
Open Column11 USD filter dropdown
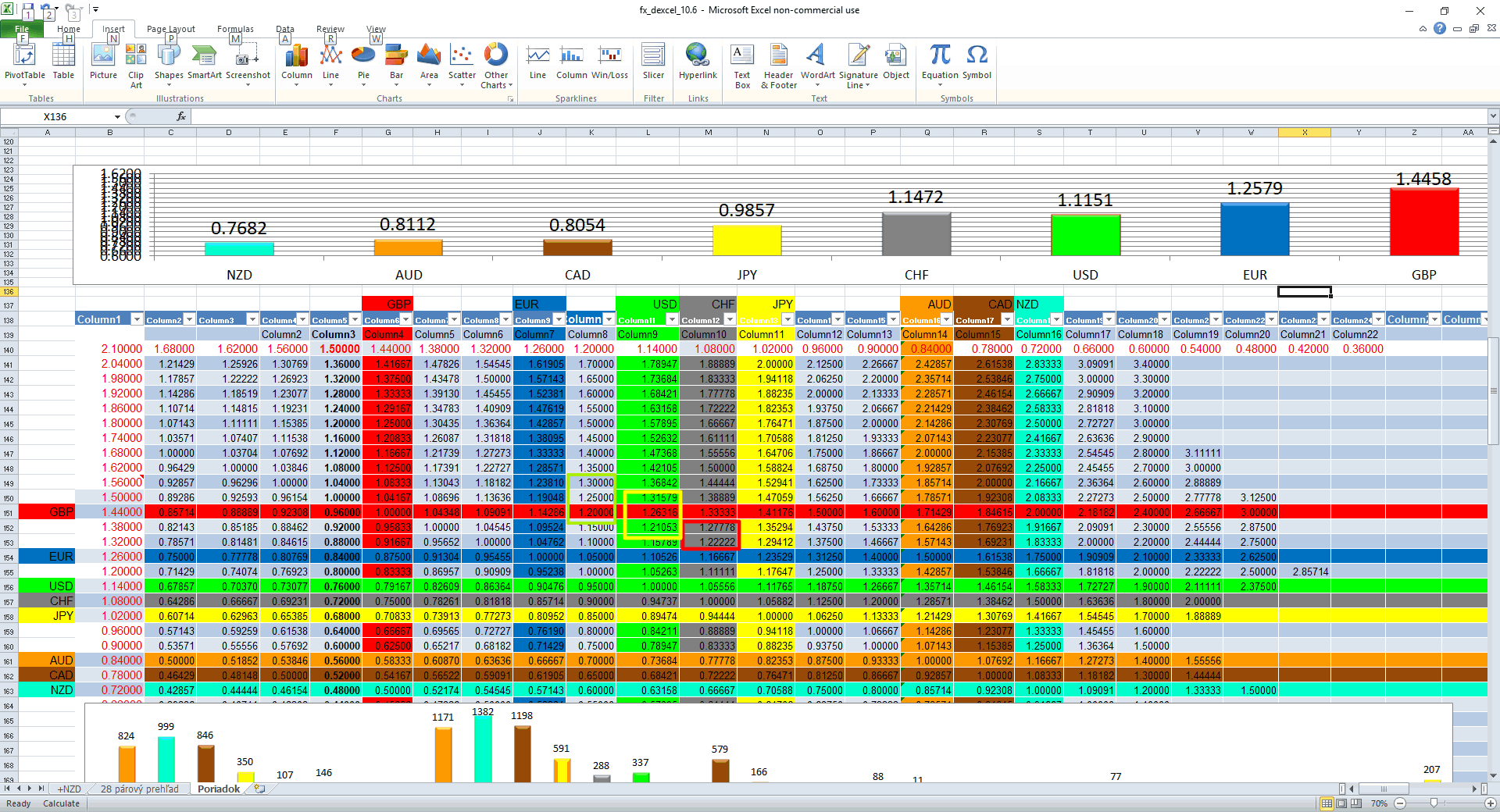672,319
